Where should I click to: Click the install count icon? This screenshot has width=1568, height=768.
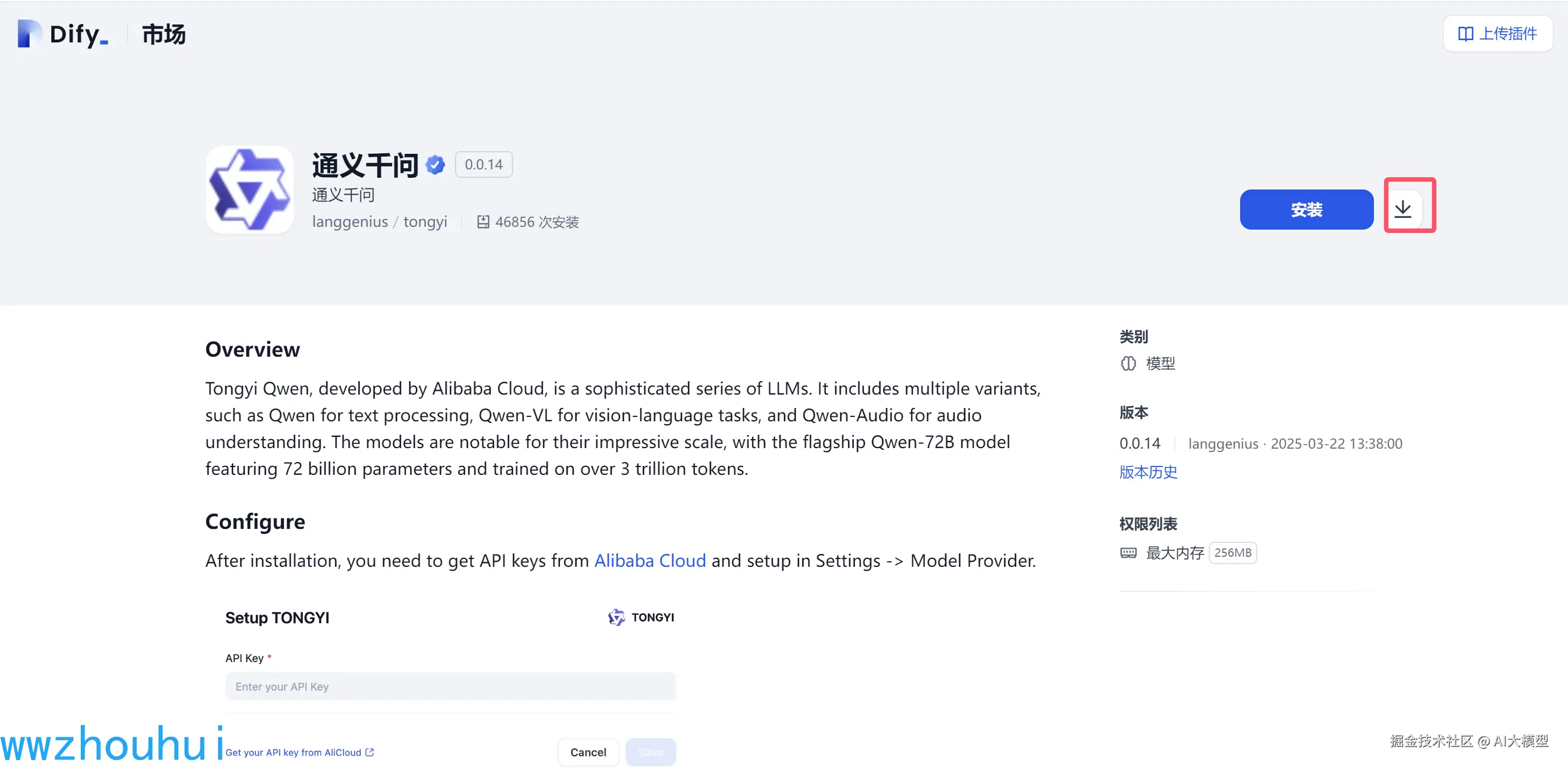[x=483, y=222]
